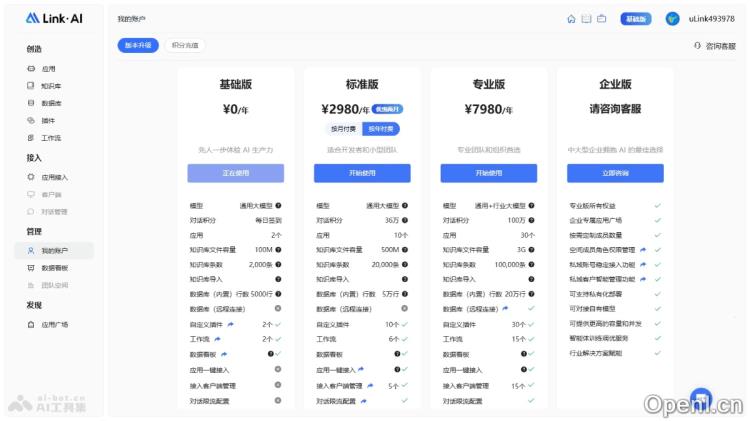The width and height of the screenshot is (750, 421).
Task: Click upgrade arrow beside 基础版 自定义插件
Action: pos(231,324)
